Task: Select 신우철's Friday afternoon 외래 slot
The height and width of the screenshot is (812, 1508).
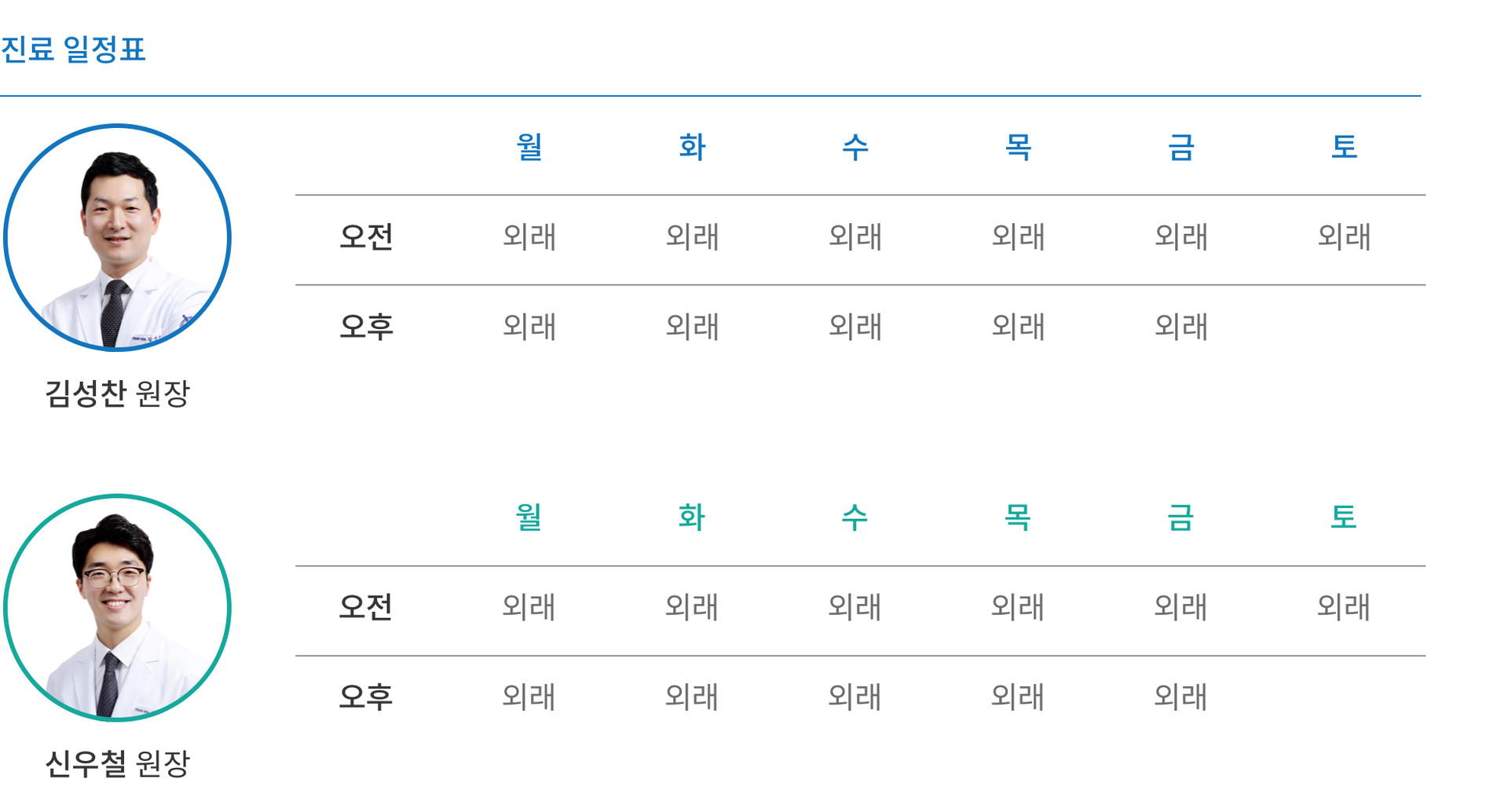Action: pyautogui.click(x=1180, y=697)
